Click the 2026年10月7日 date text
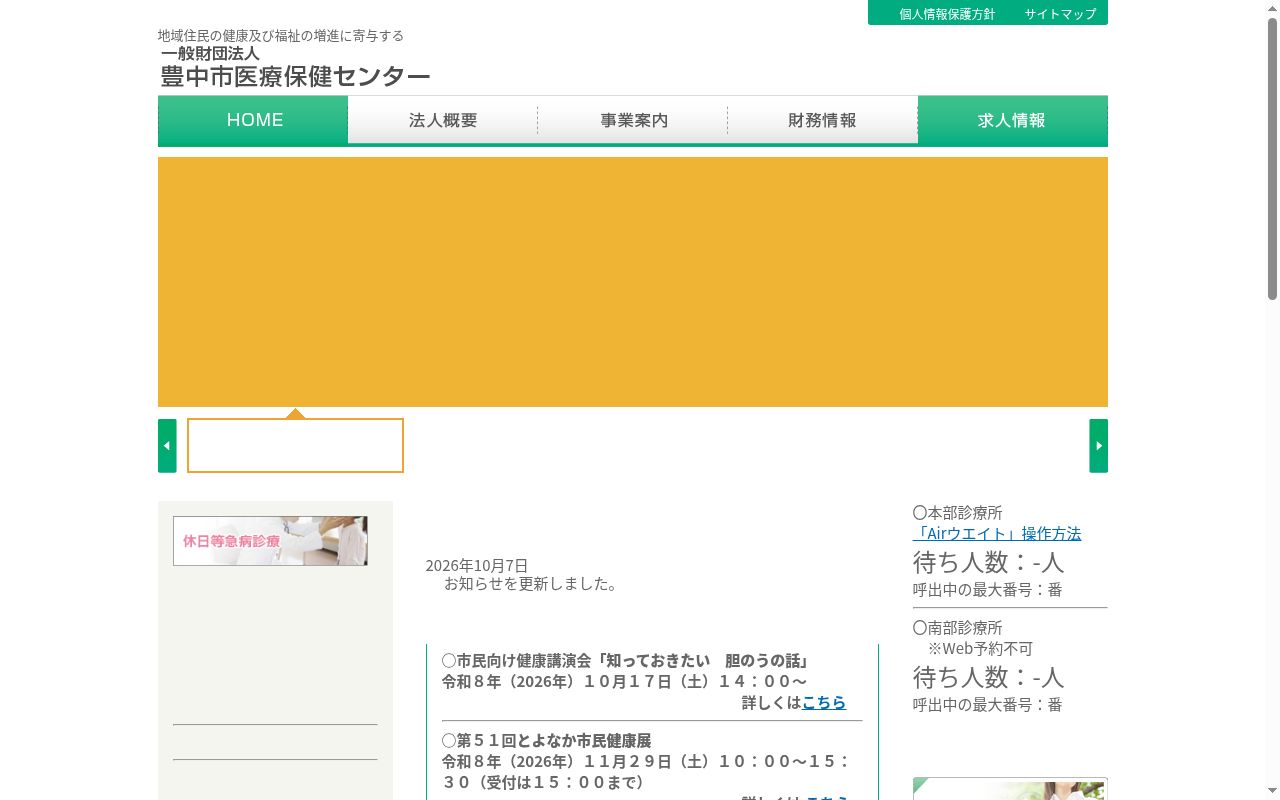This screenshot has width=1280, height=800. 477,565
